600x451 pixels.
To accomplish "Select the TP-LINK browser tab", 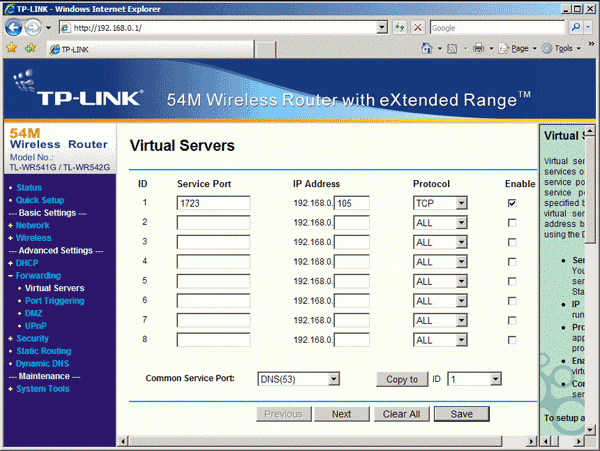I will pyautogui.click(x=150, y=49).
